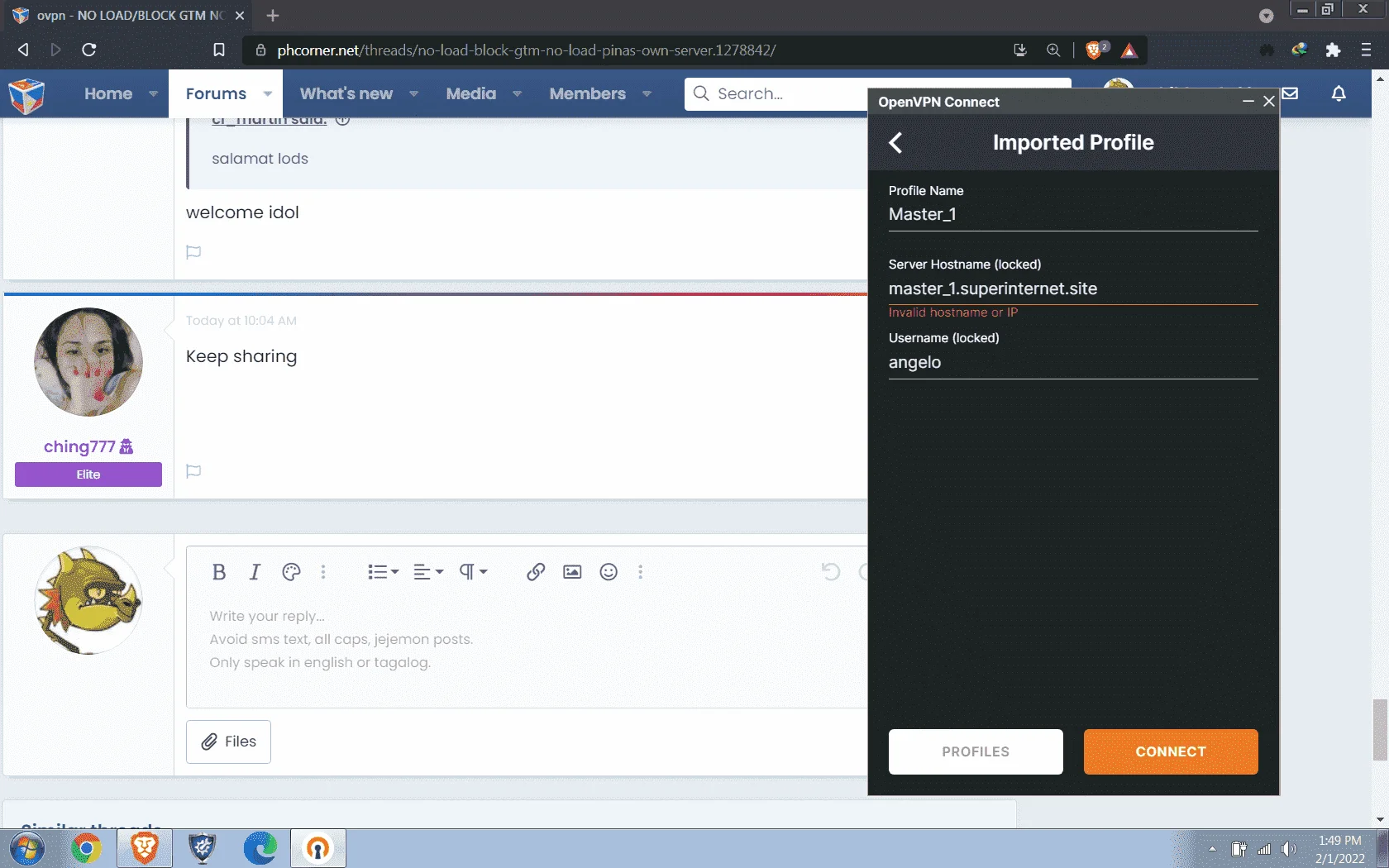Click the page zoom icon in address bar

click(x=1053, y=50)
